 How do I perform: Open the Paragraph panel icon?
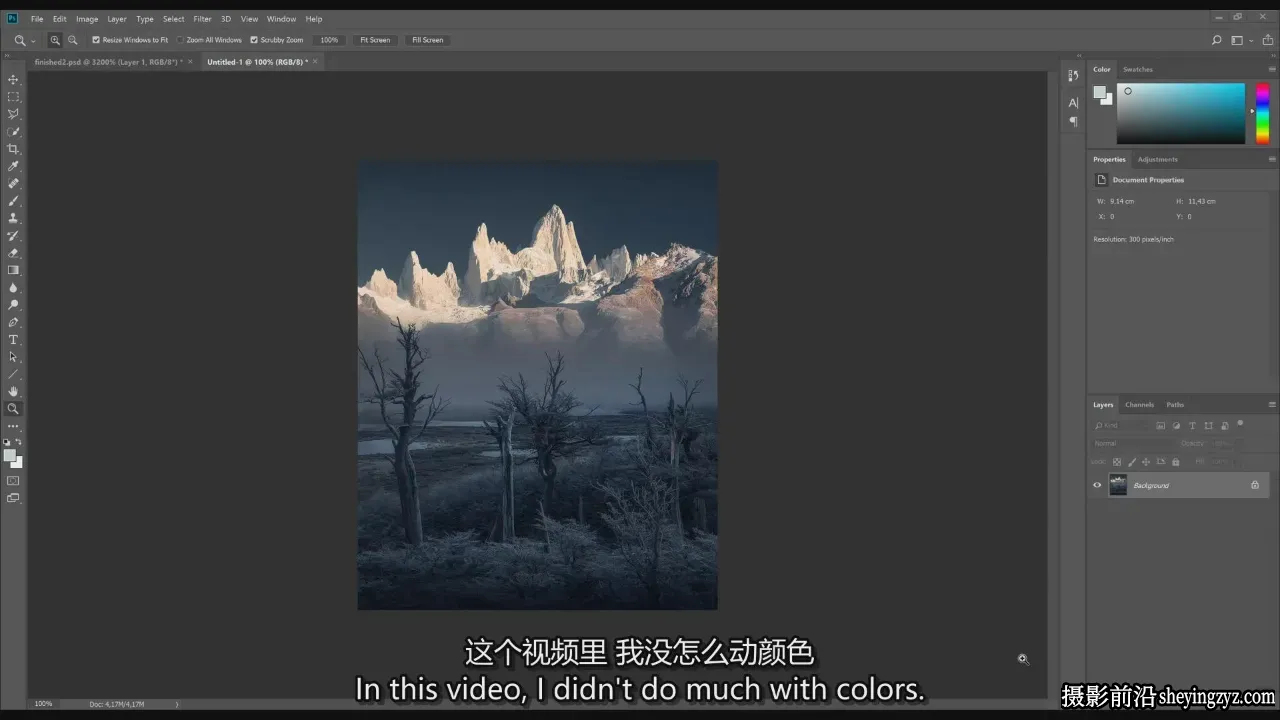[1073, 121]
